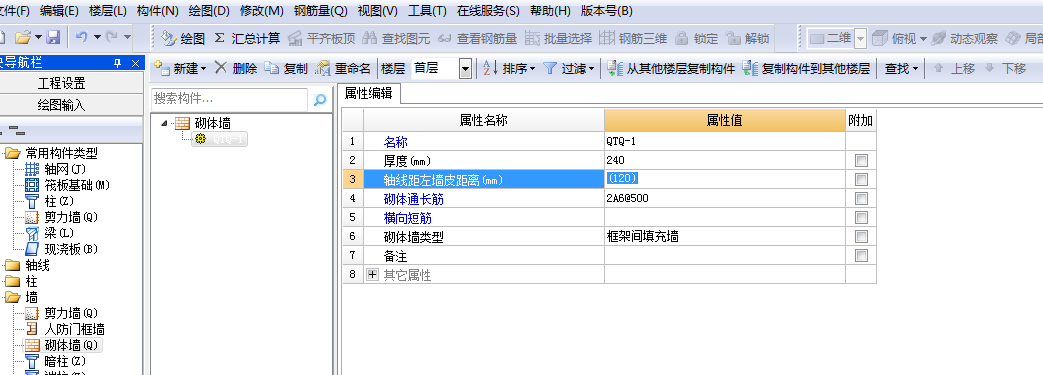The width and height of the screenshot is (1043, 375).
Task: Click 查看钢筋量 toolbar item
Action: pyautogui.click(x=478, y=39)
